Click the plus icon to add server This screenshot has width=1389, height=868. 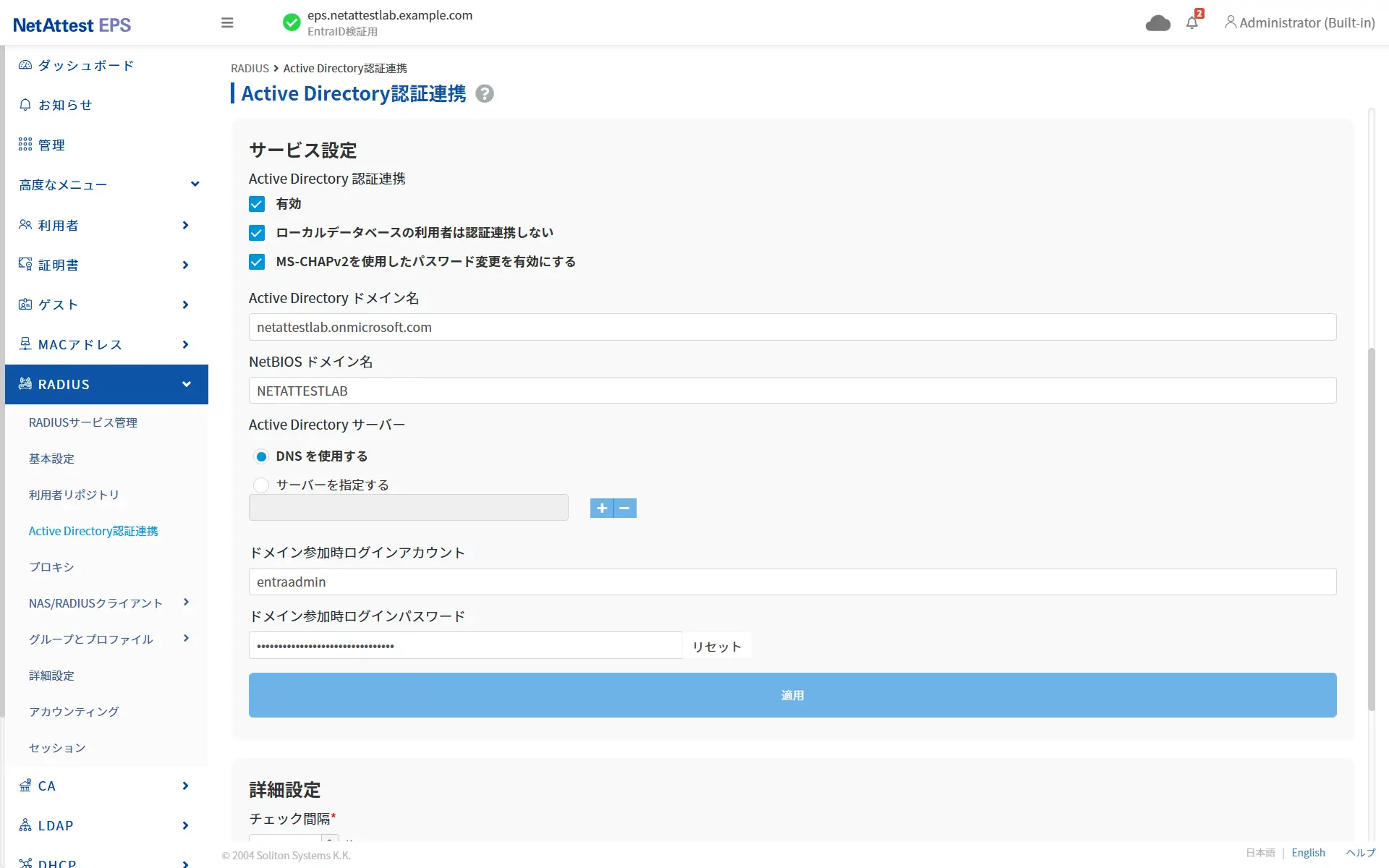[x=601, y=509]
